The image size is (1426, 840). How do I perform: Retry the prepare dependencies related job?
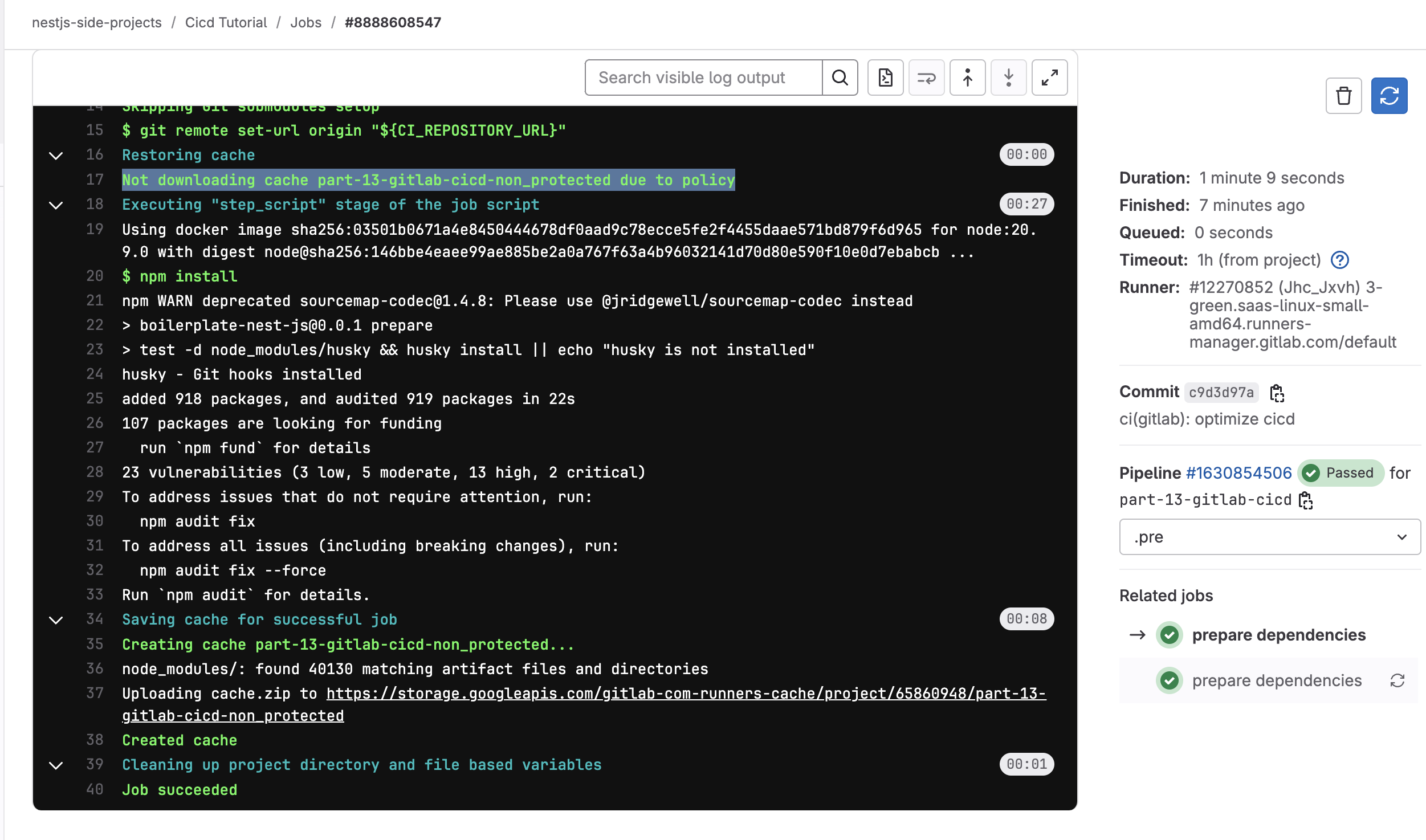point(1397,680)
